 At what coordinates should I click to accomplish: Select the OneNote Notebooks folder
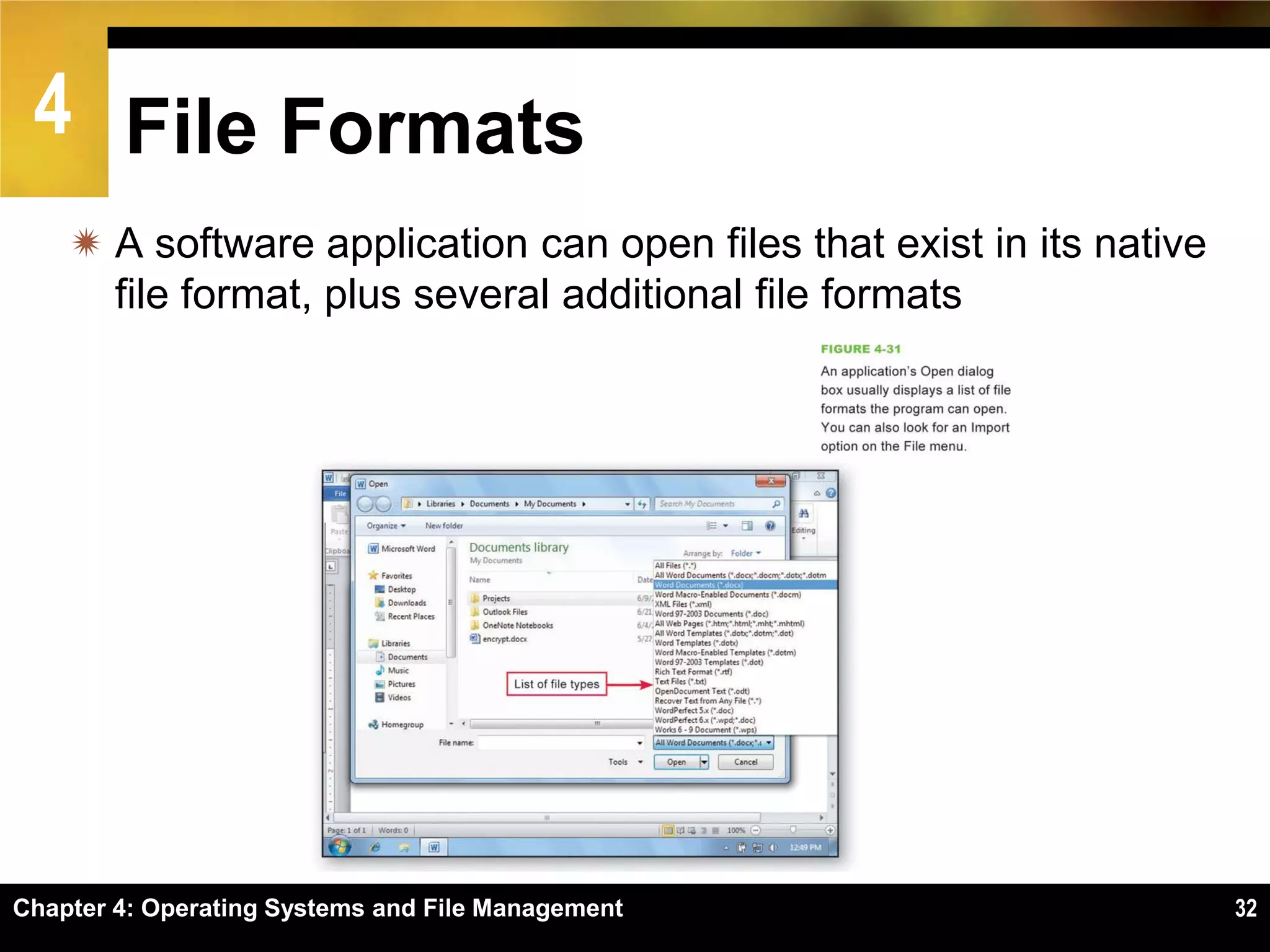click(x=511, y=626)
